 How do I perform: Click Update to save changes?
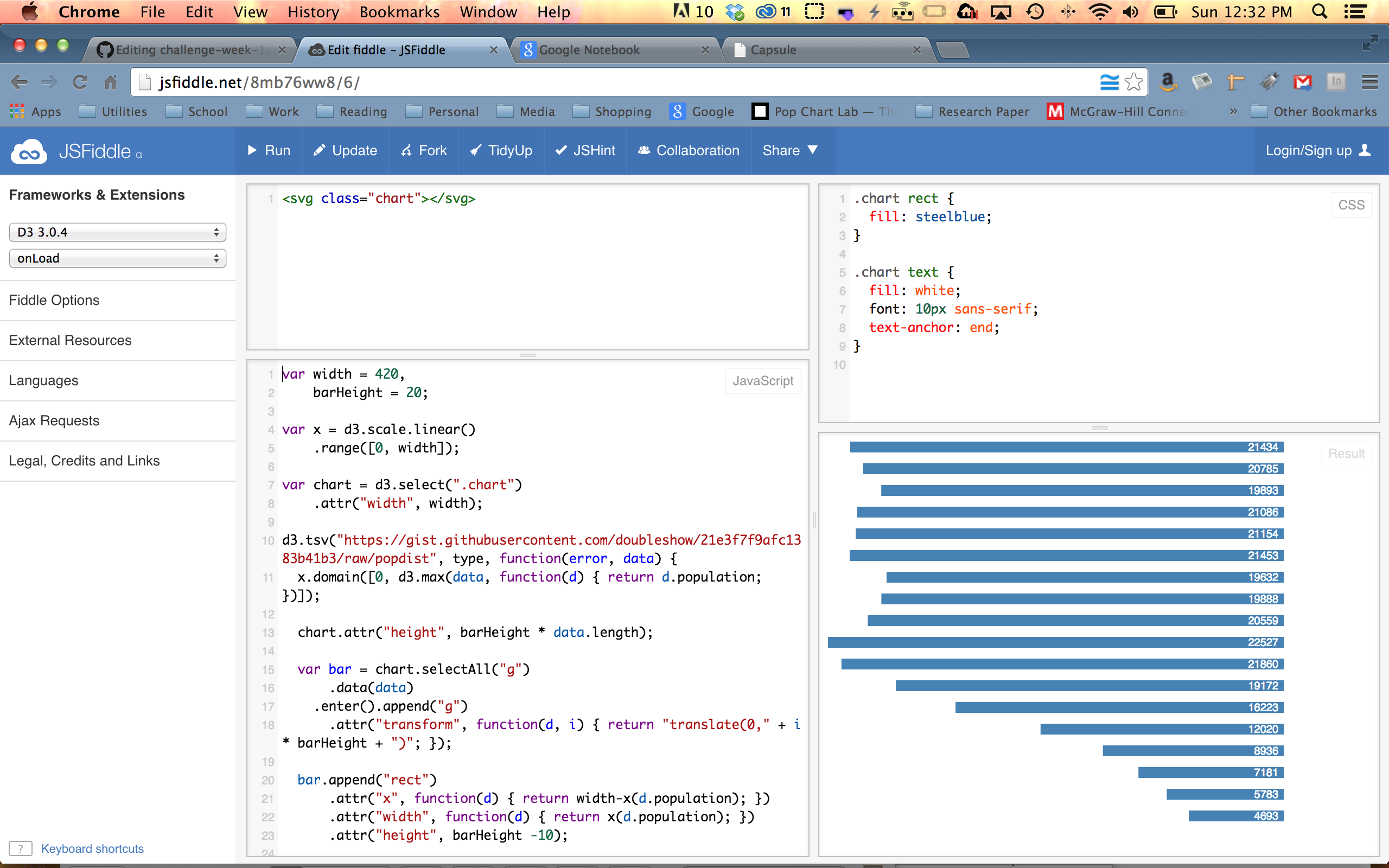[345, 150]
